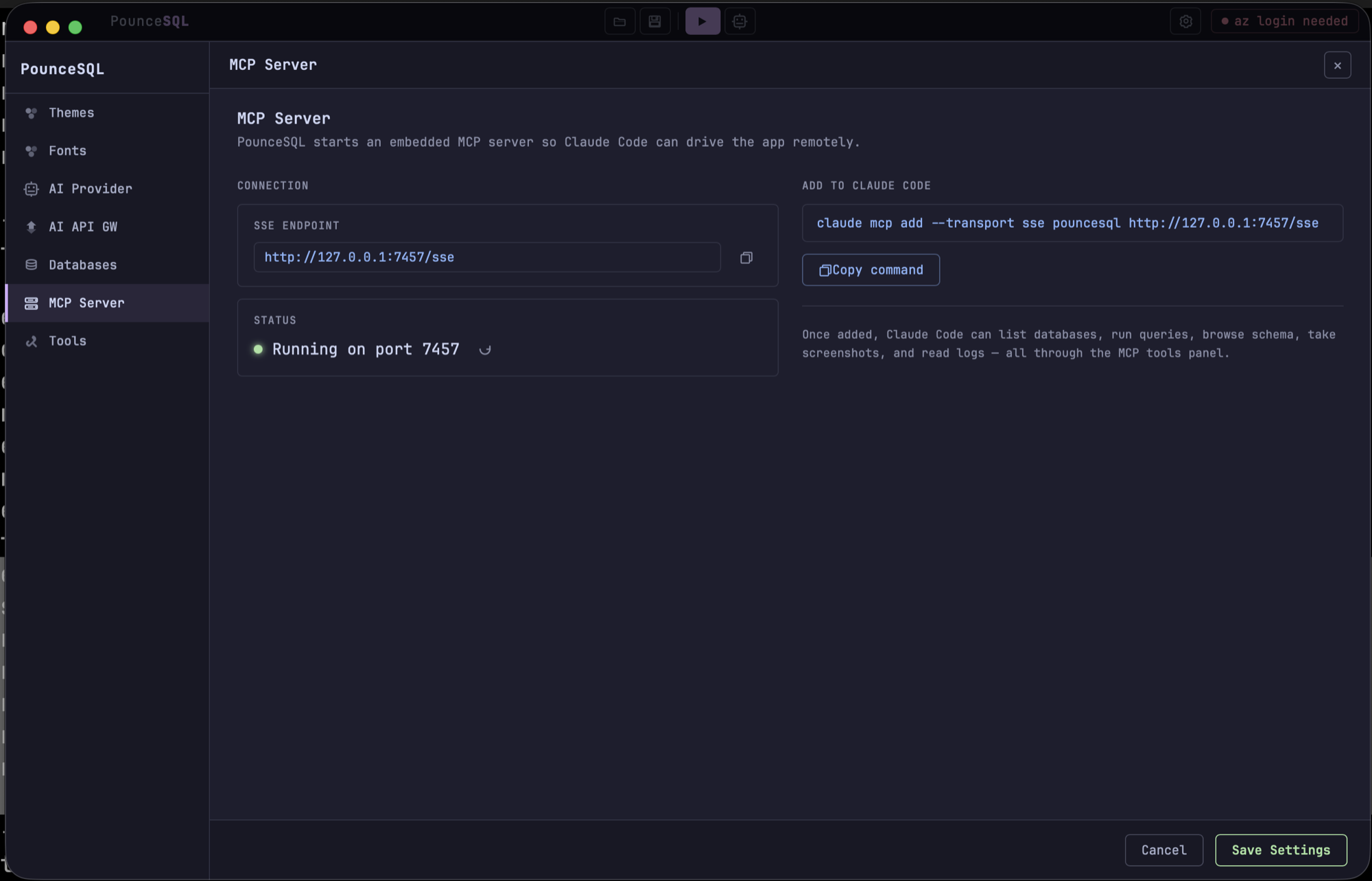Click the Themes palette icon
This screenshot has height=881, width=1372.
(x=31, y=113)
